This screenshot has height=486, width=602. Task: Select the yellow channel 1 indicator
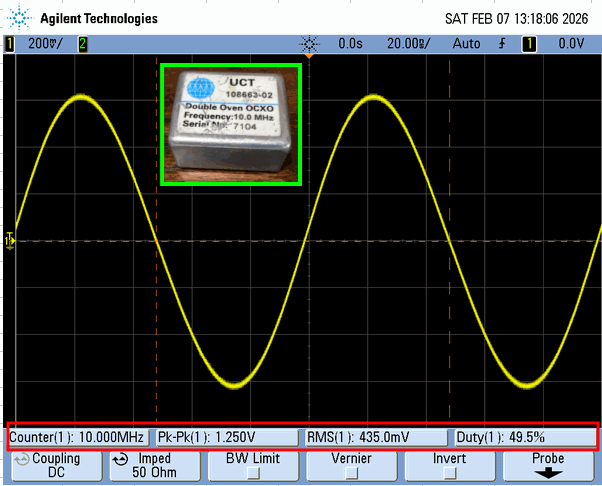pyautogui.click(x=8, y=44)
